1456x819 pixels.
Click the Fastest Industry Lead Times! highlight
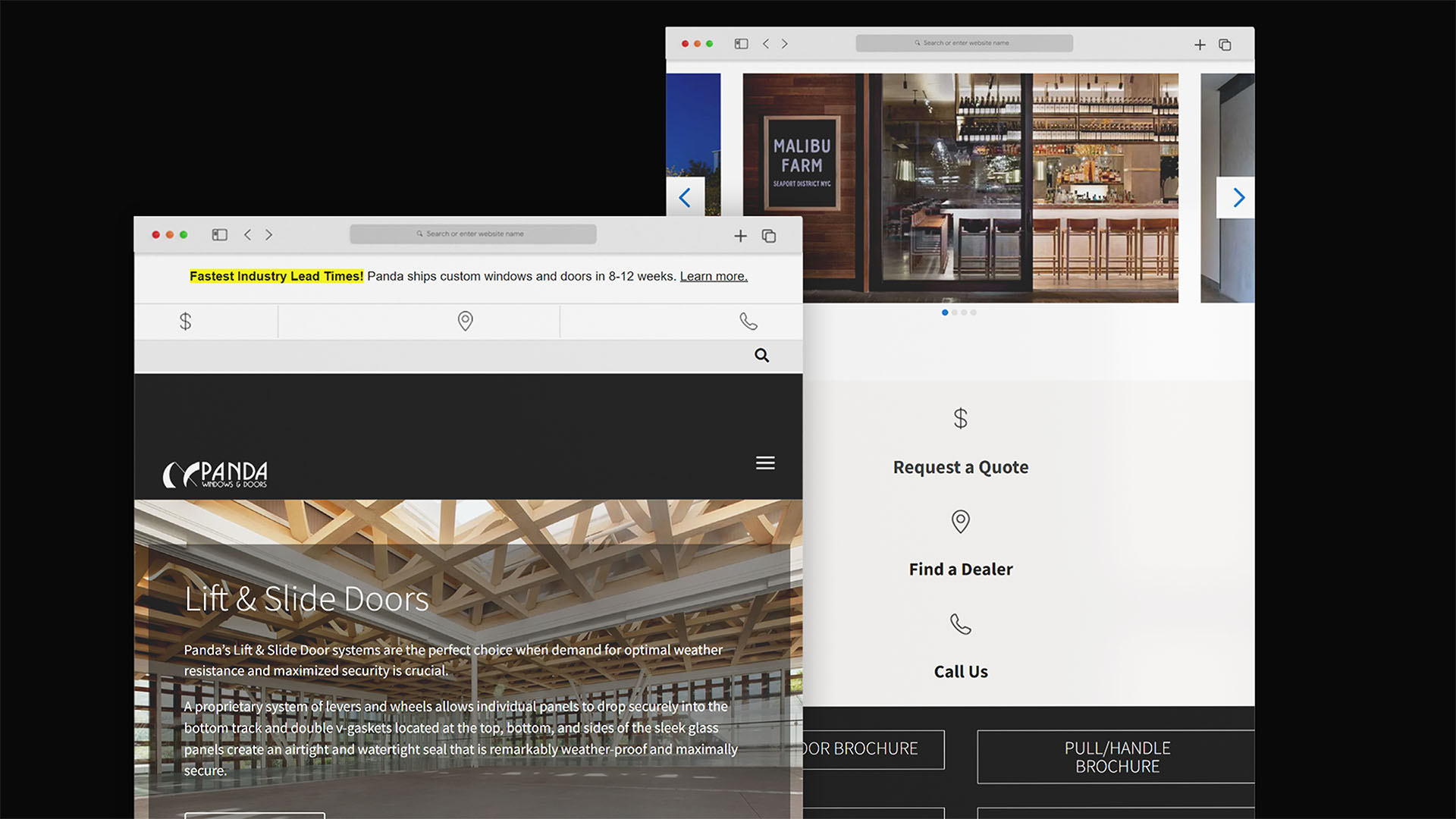[276, 276]
